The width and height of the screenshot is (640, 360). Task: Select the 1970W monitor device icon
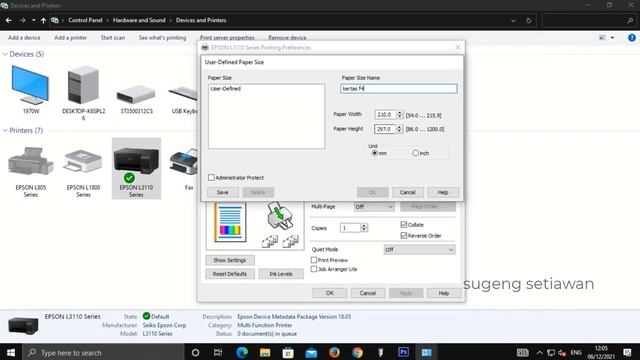click(30, 86)
